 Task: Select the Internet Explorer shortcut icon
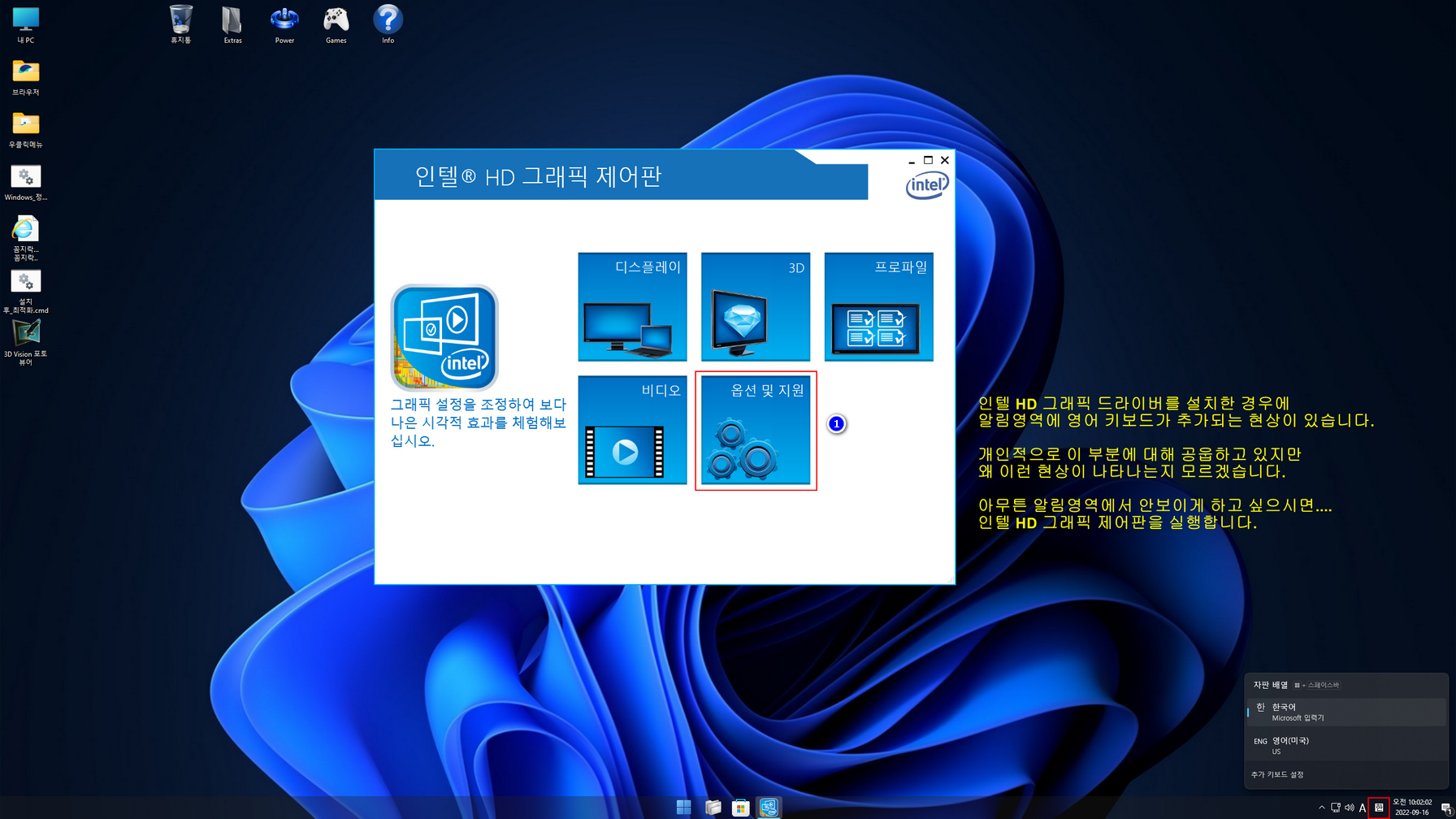(25, 238)
